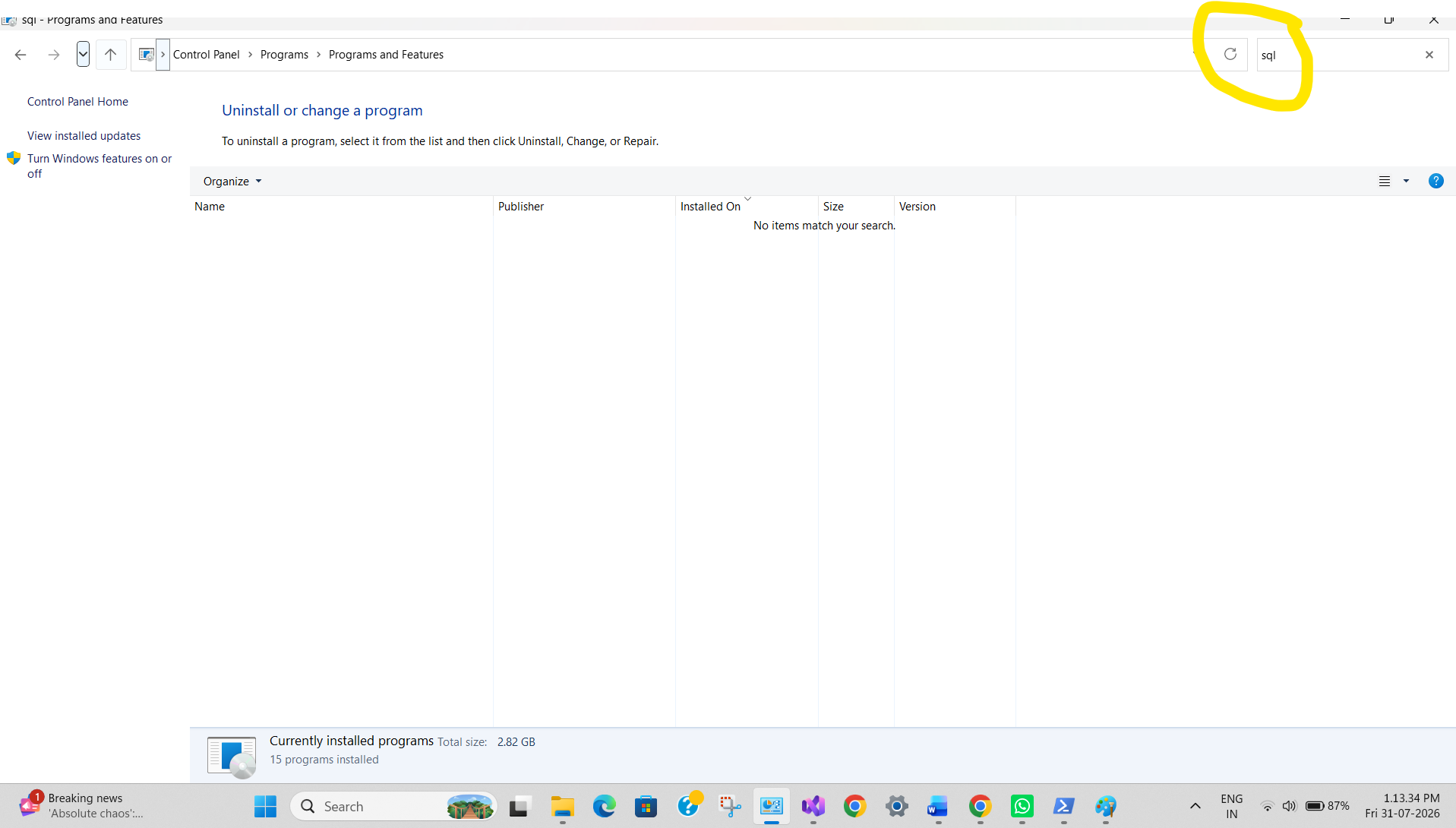Open the recent locations dropdown
The image size is (1456, 828).
pos(83,55)
